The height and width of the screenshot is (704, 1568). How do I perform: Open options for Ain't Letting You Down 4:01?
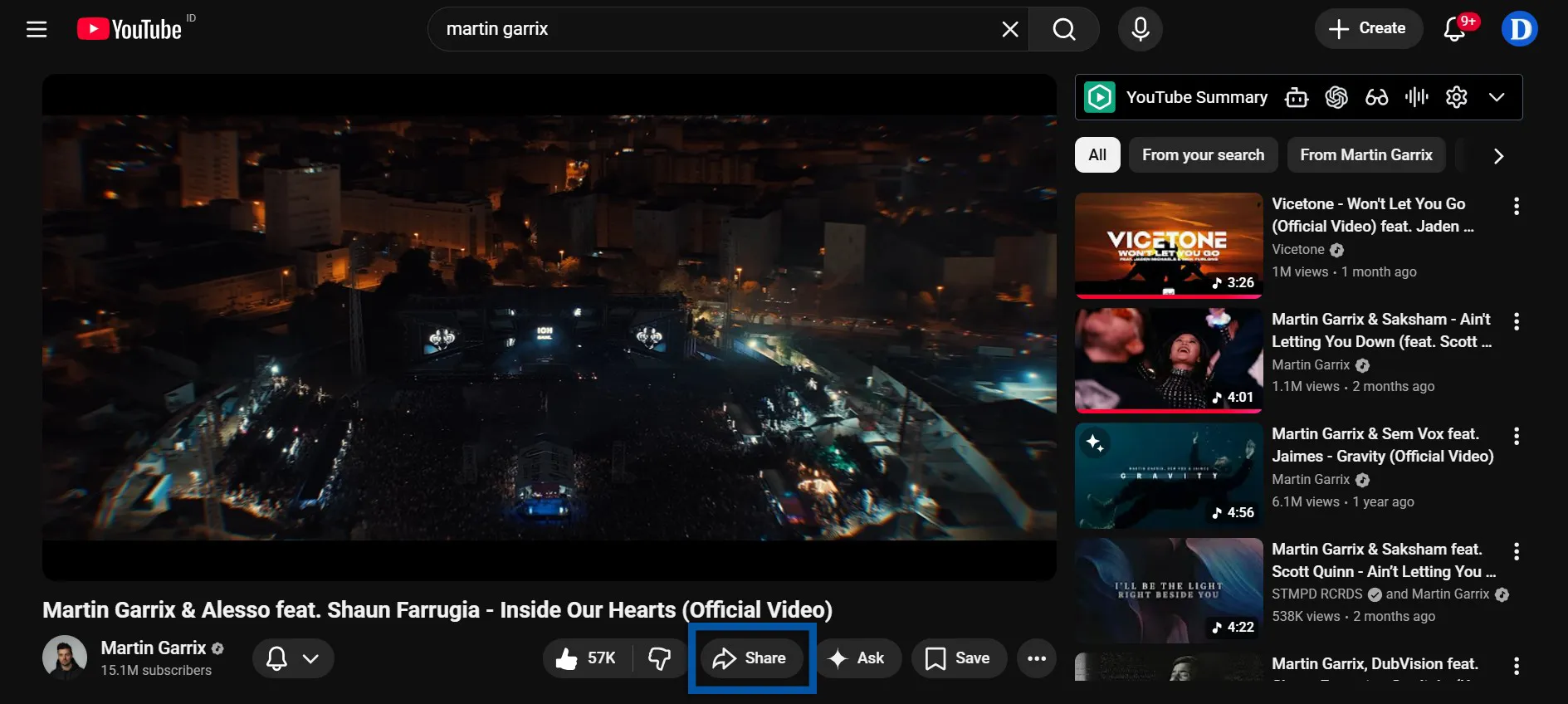(x=1516, y=321)
